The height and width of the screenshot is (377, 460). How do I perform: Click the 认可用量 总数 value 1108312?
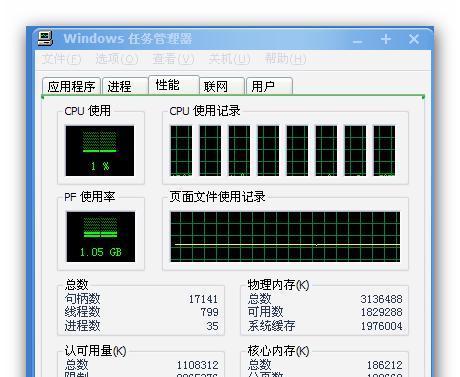point(197,365)
